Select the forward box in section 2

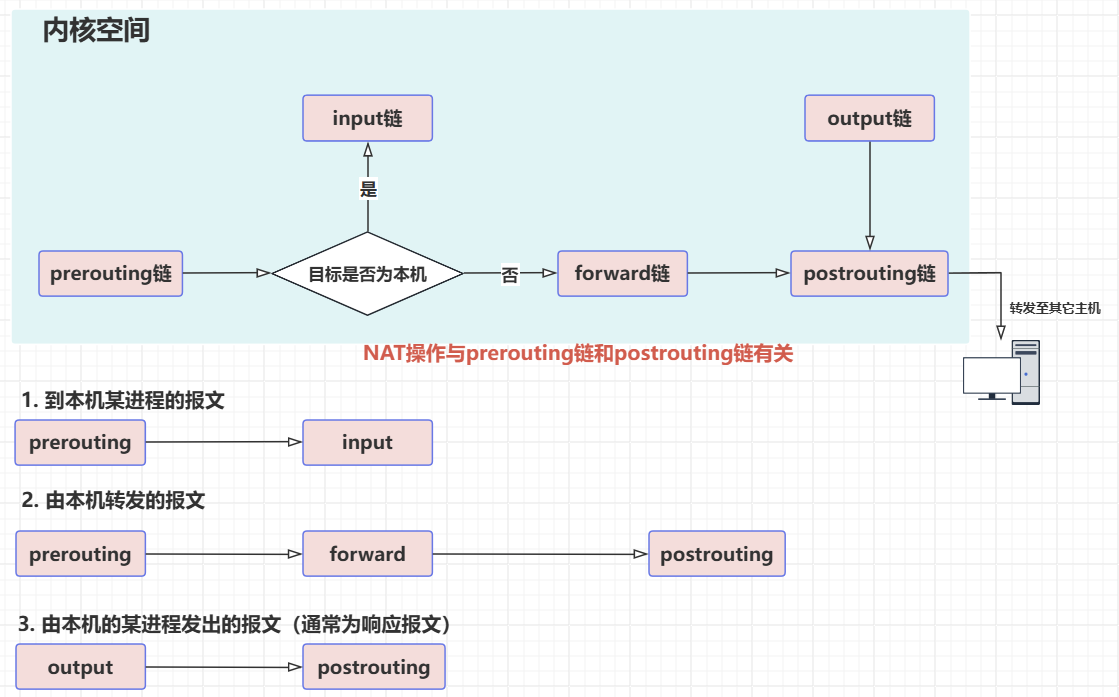click(367, 554)
